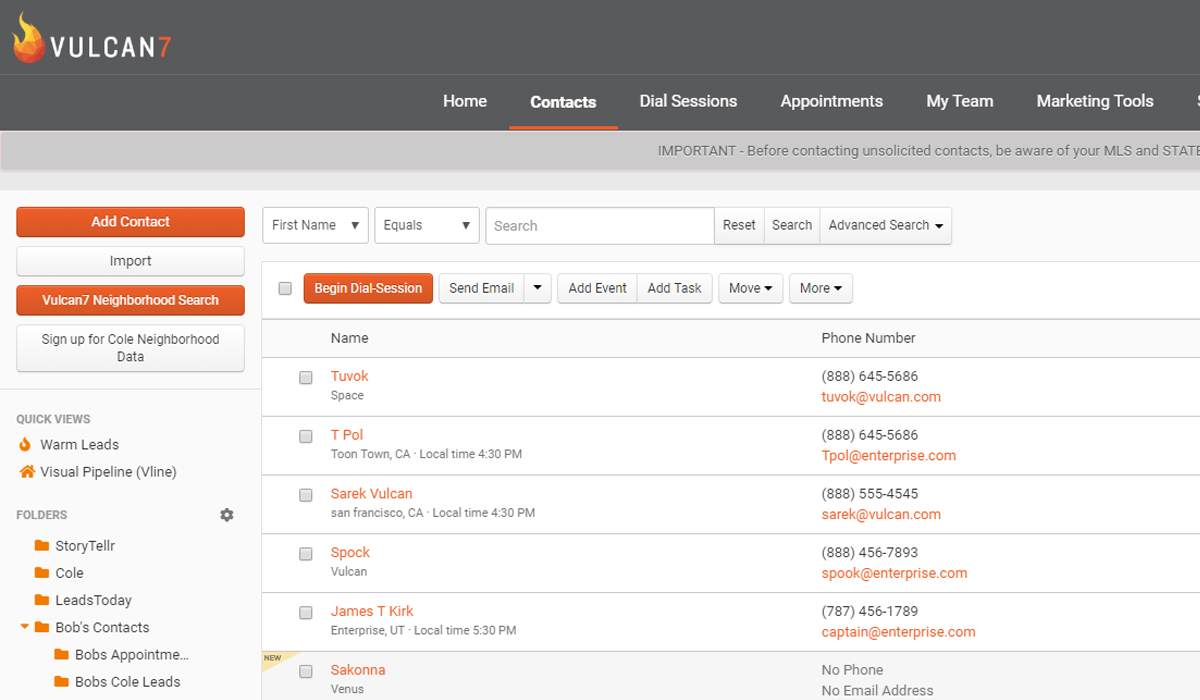
Task: Select Sarek Vulcan's checkbox
Action: (x=306, y=495)
